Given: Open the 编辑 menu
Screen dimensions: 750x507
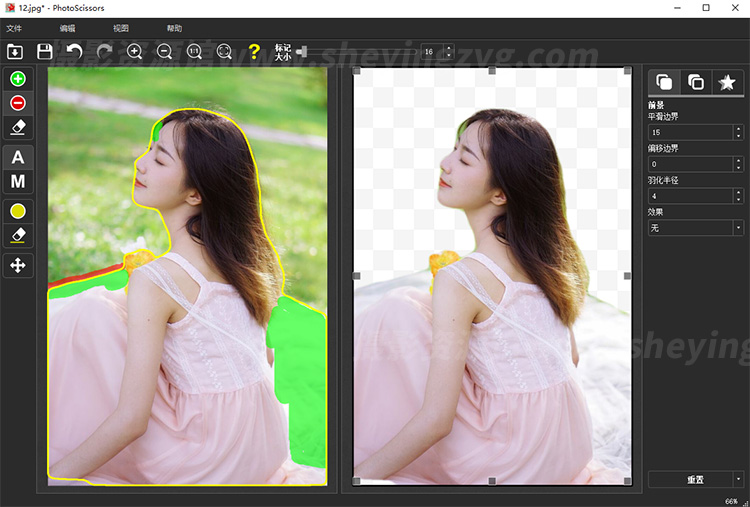Looking at the screenshot, I should 67,28.
